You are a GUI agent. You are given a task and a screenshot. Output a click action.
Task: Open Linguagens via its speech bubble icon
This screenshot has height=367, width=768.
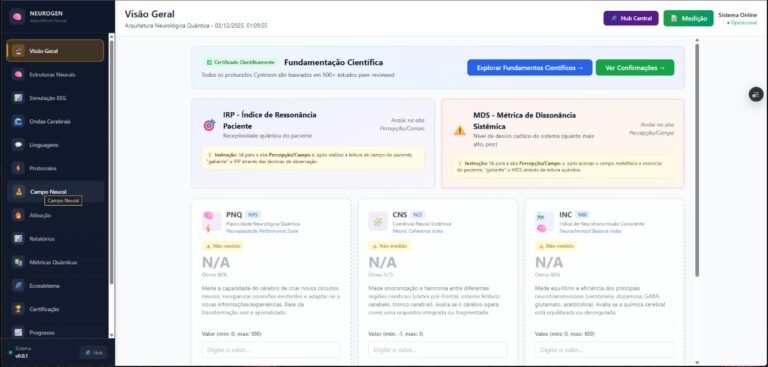pyautogui.click(x=18, y=145)
